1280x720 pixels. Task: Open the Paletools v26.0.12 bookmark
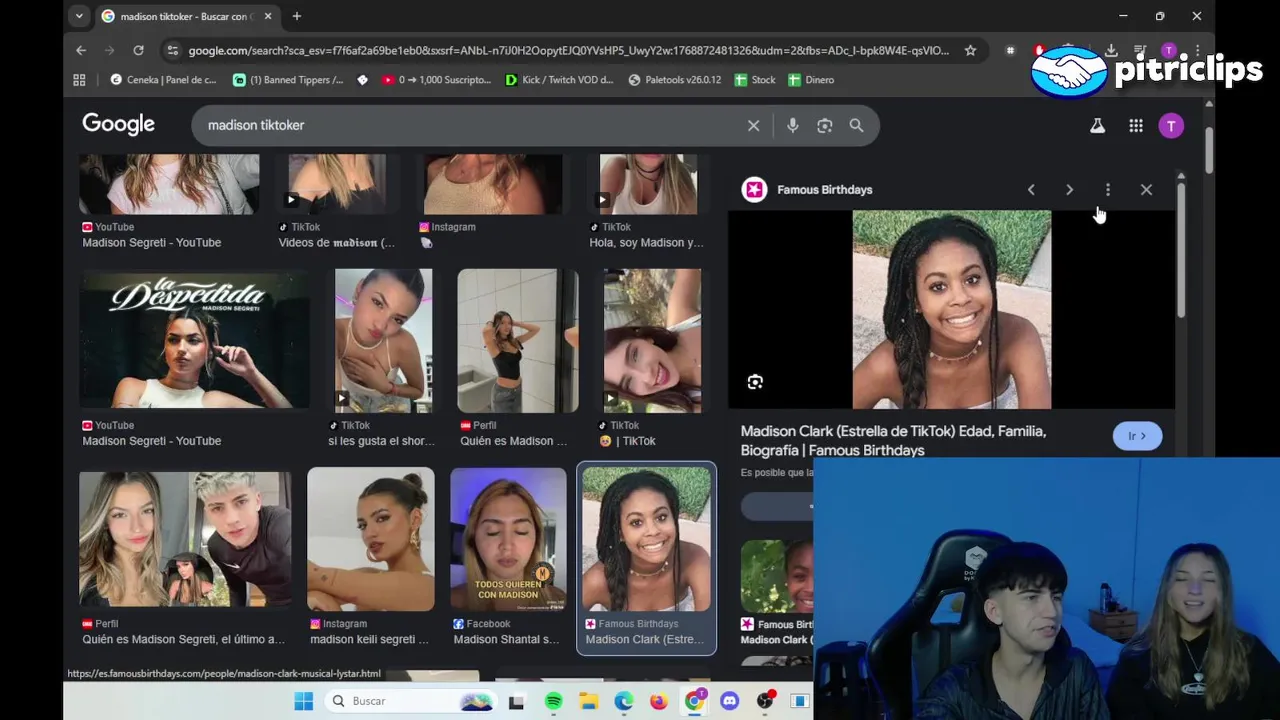[674, 80]
